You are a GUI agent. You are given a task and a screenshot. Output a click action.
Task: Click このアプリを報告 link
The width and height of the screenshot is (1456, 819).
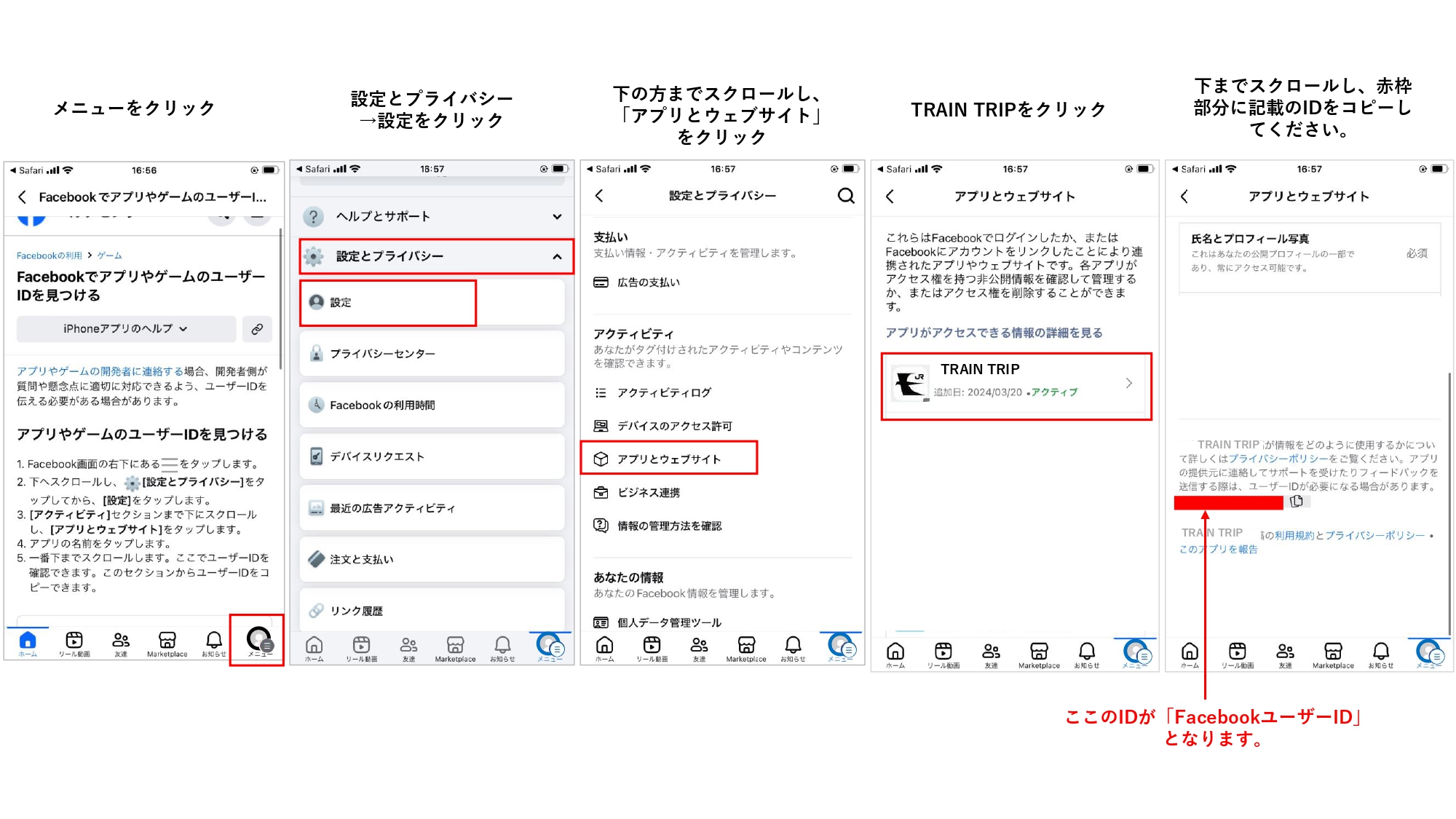tap(1219, 550)
